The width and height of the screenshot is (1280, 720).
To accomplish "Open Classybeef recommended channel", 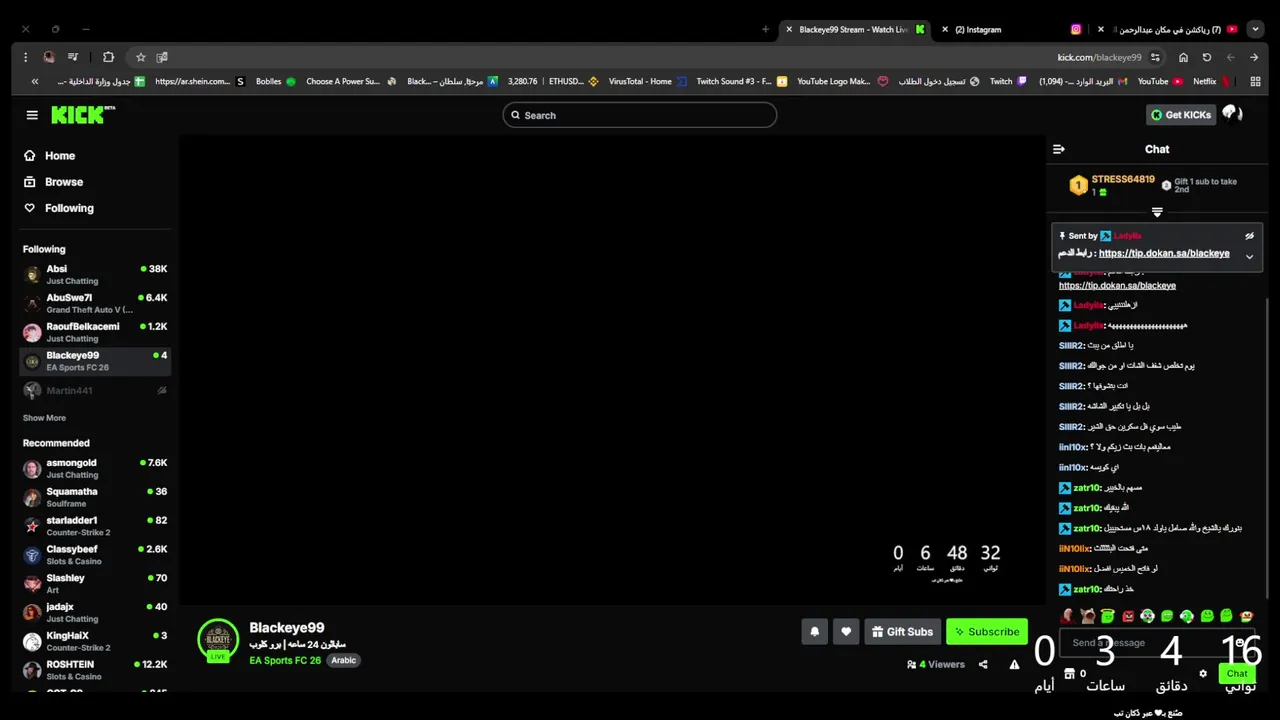I will 95,555.
